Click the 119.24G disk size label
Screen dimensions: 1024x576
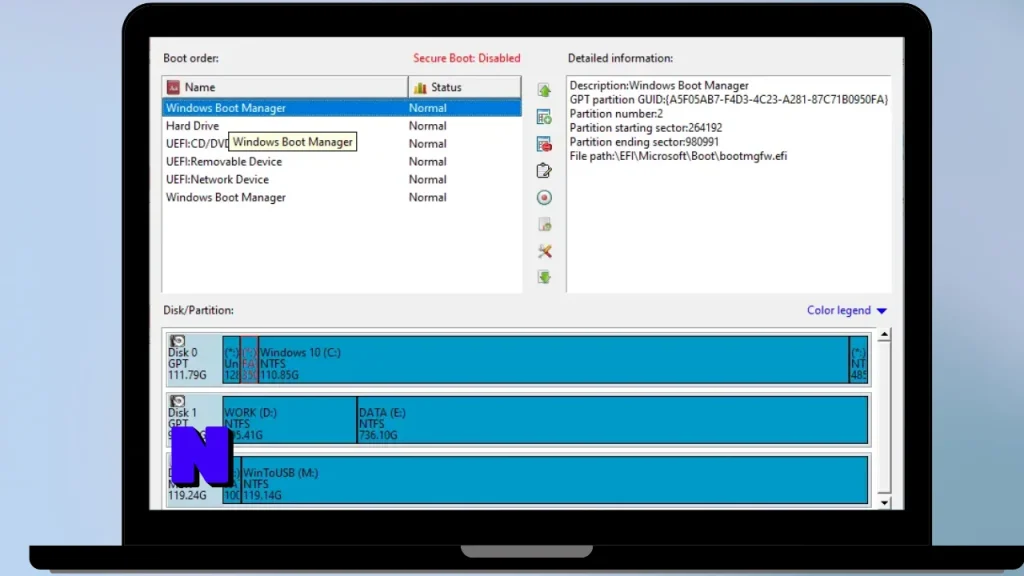coord(187,495)
